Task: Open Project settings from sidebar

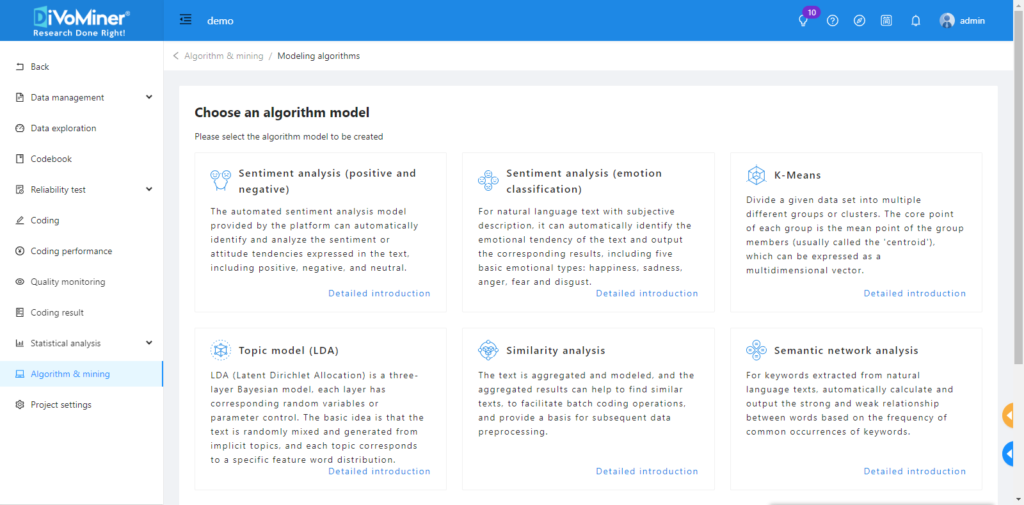Action: click(60, 405)
